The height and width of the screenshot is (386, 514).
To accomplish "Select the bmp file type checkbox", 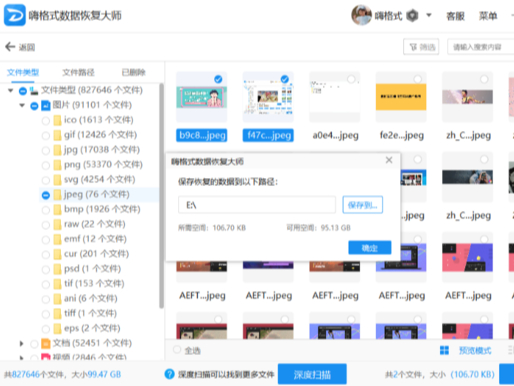I will 46,210.
